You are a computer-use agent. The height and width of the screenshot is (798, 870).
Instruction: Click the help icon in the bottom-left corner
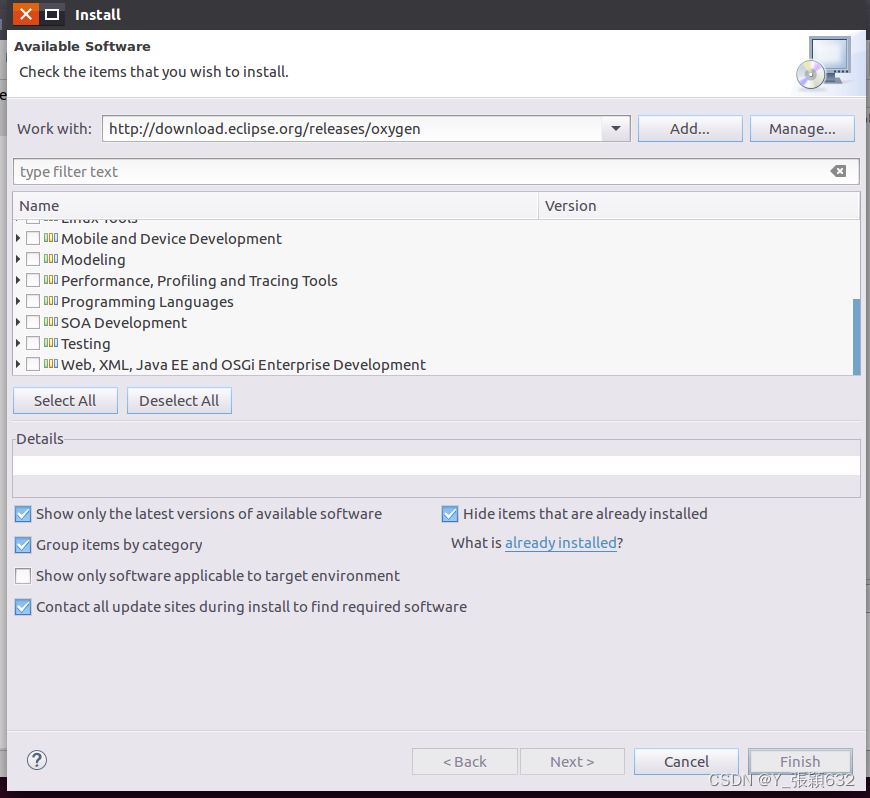pyautogui.click(x=36, y=760)
